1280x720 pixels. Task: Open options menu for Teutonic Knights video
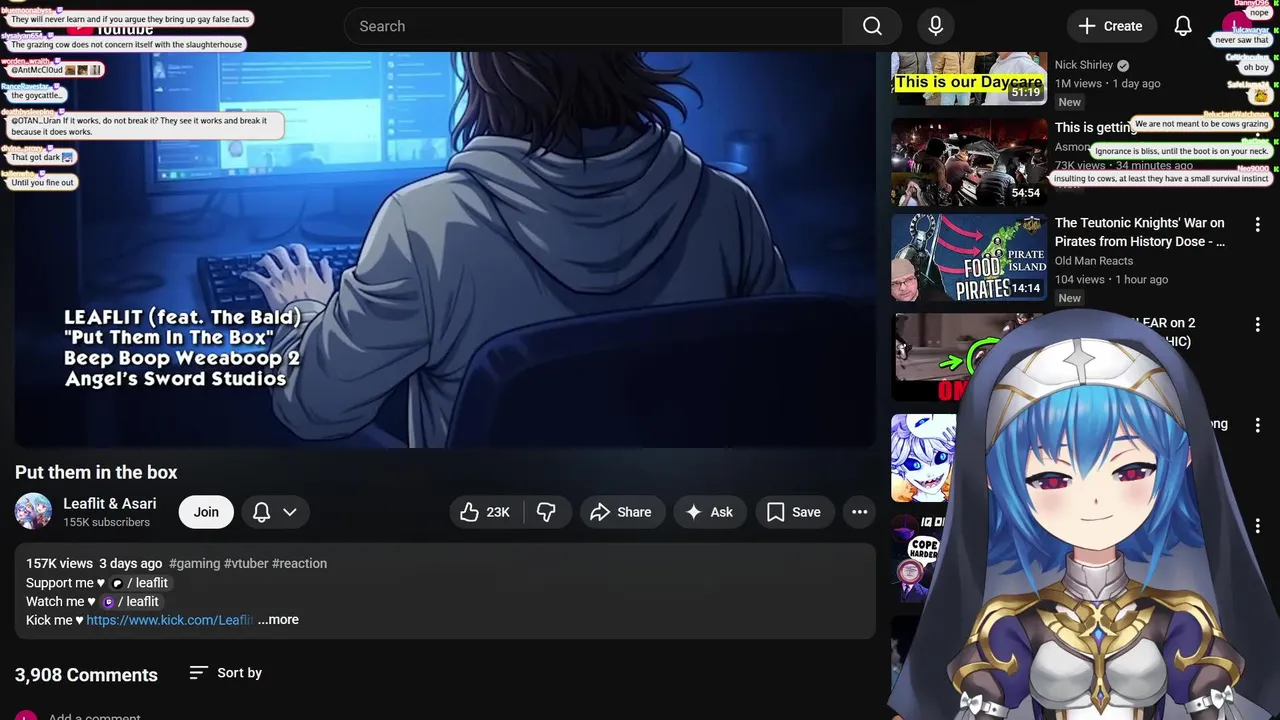(x=1258, y=225)
